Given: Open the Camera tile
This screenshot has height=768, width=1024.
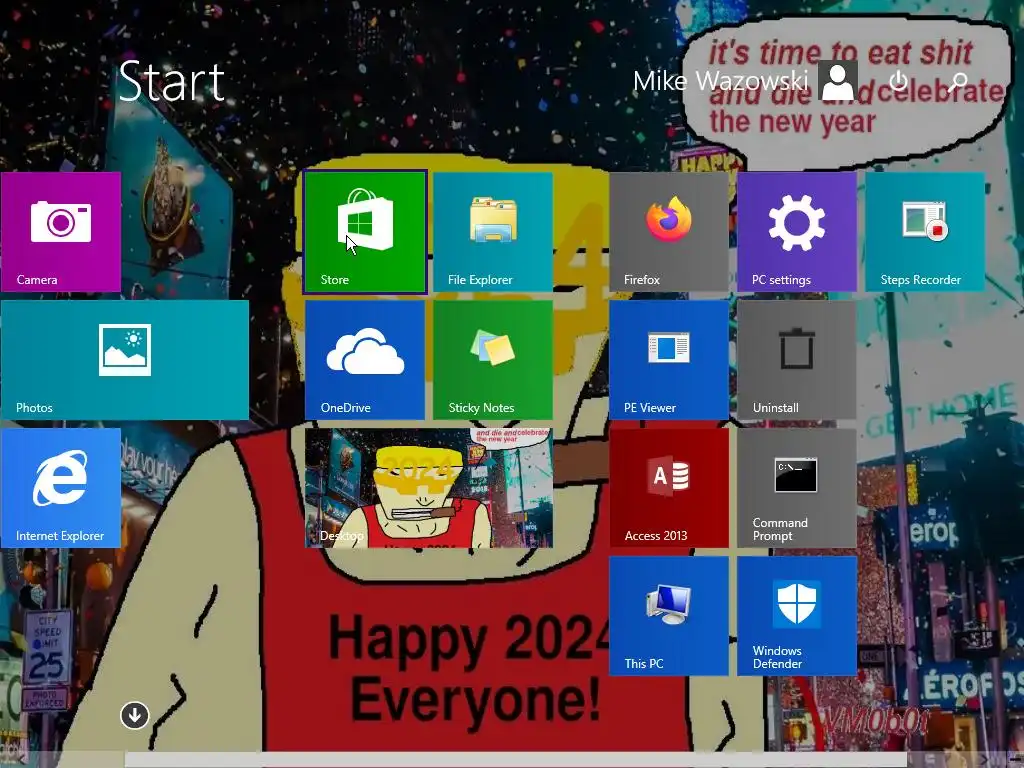Looking at the screenshot, I should [x=61, y=232].
